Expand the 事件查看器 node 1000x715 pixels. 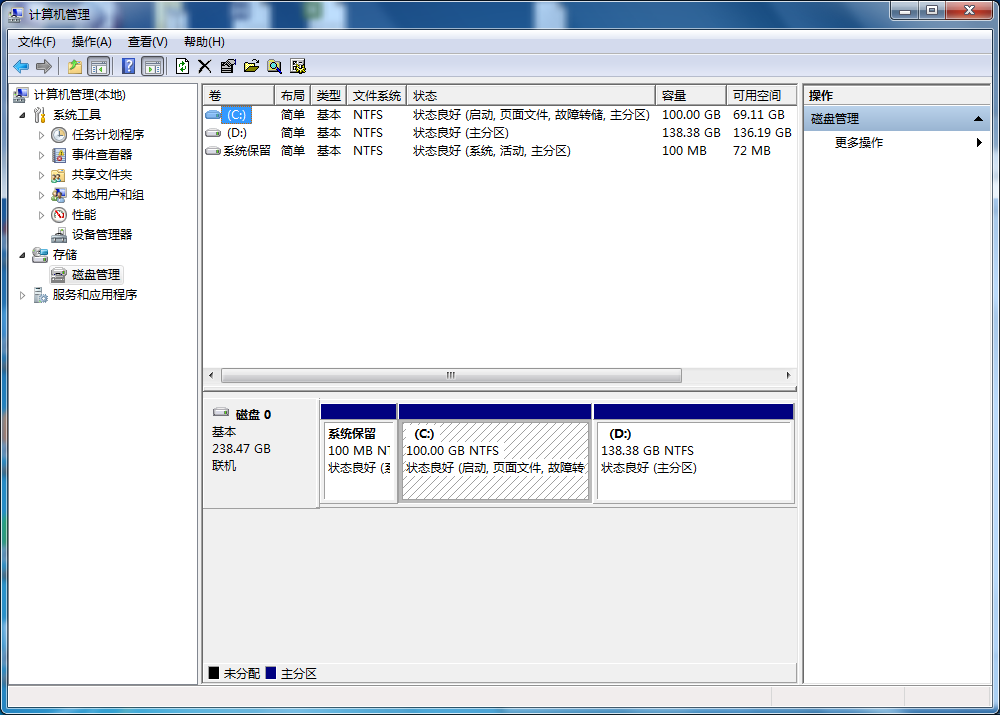click(41, 155)
